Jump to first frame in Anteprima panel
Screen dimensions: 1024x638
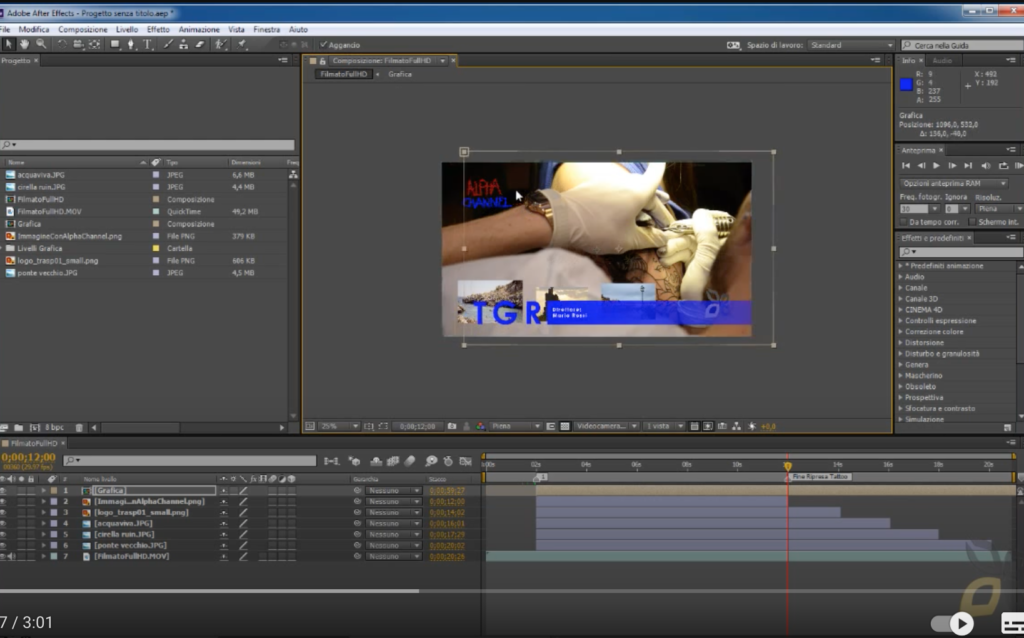click(906, 166)
